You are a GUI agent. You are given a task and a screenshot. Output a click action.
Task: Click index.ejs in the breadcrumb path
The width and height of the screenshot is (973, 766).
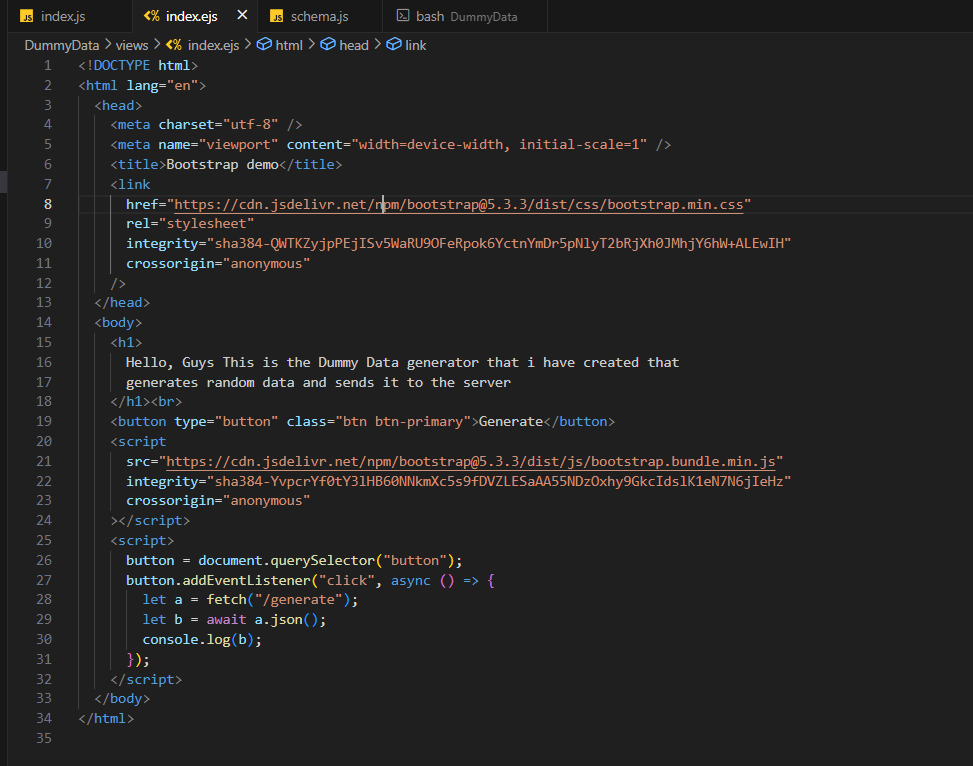click(213, 45)
